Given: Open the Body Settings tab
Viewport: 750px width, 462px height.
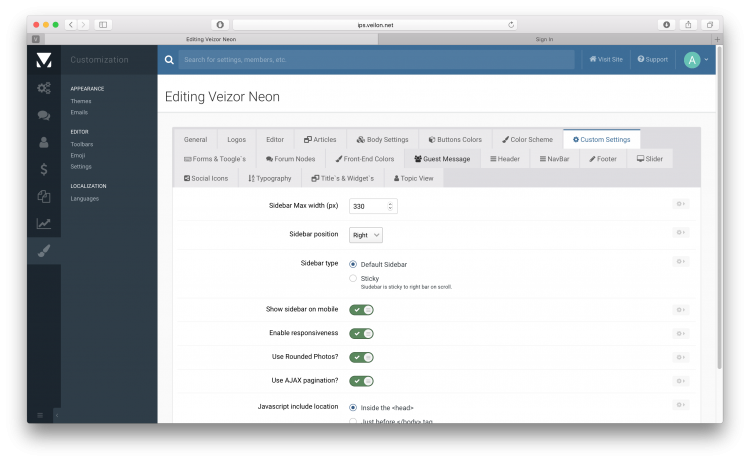Looking at the screenshot, I should tap(383, 140).
